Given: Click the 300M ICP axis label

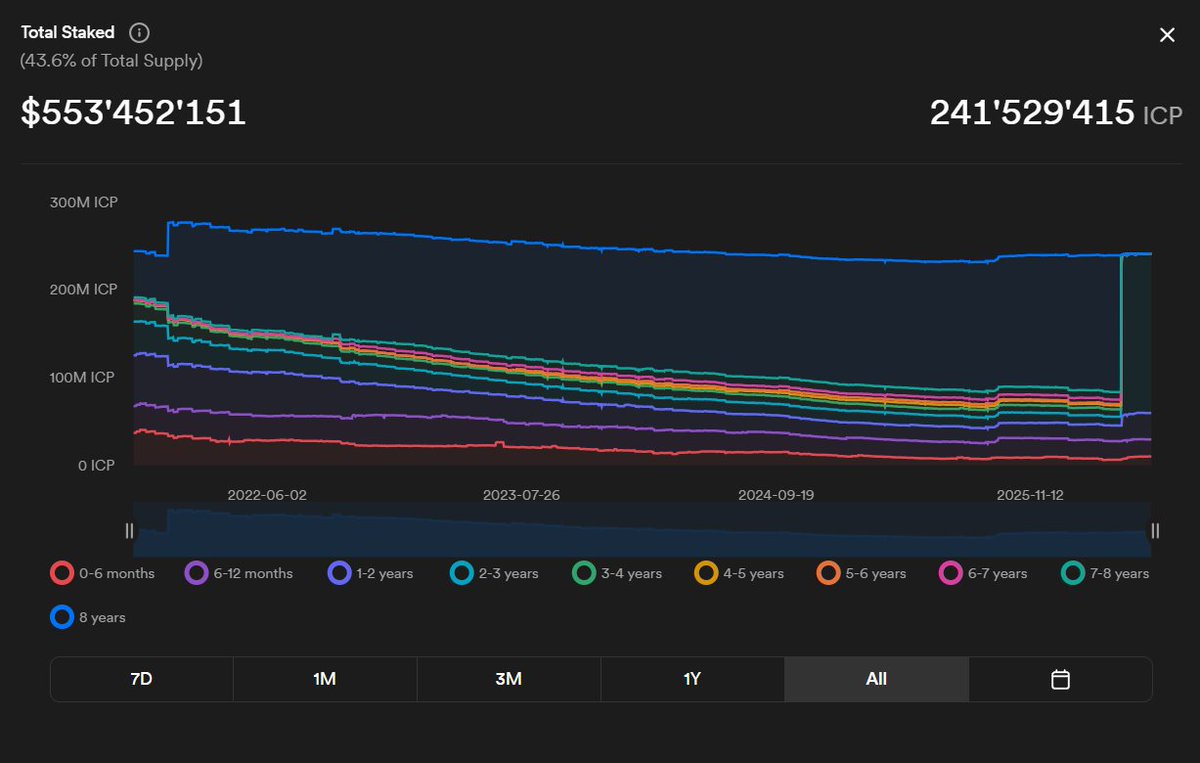Looking at the screenshot, I should tap(83, 203).
